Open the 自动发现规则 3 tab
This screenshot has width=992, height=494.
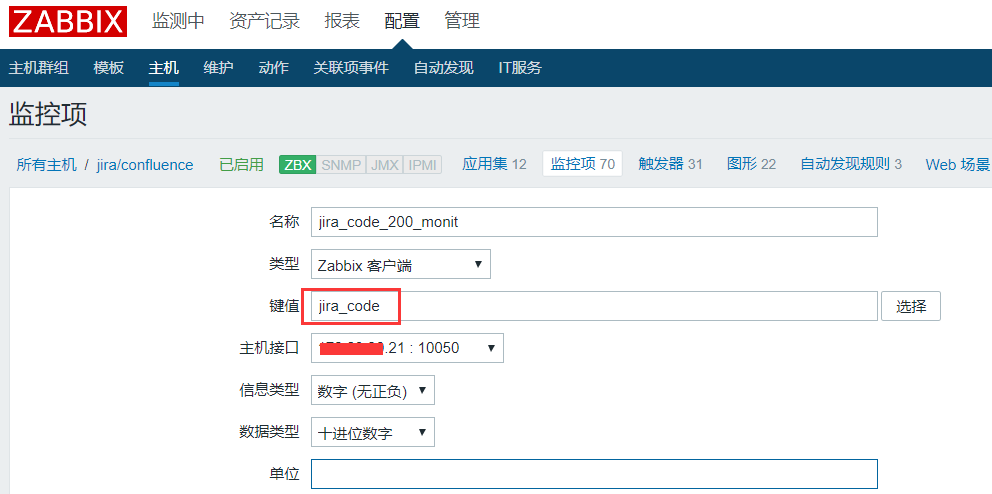851,164
